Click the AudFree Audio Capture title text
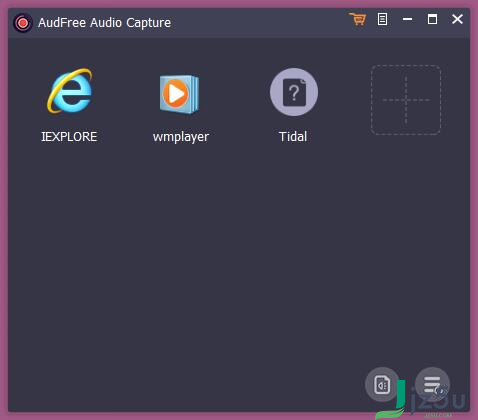 click(x=104, y=23)
